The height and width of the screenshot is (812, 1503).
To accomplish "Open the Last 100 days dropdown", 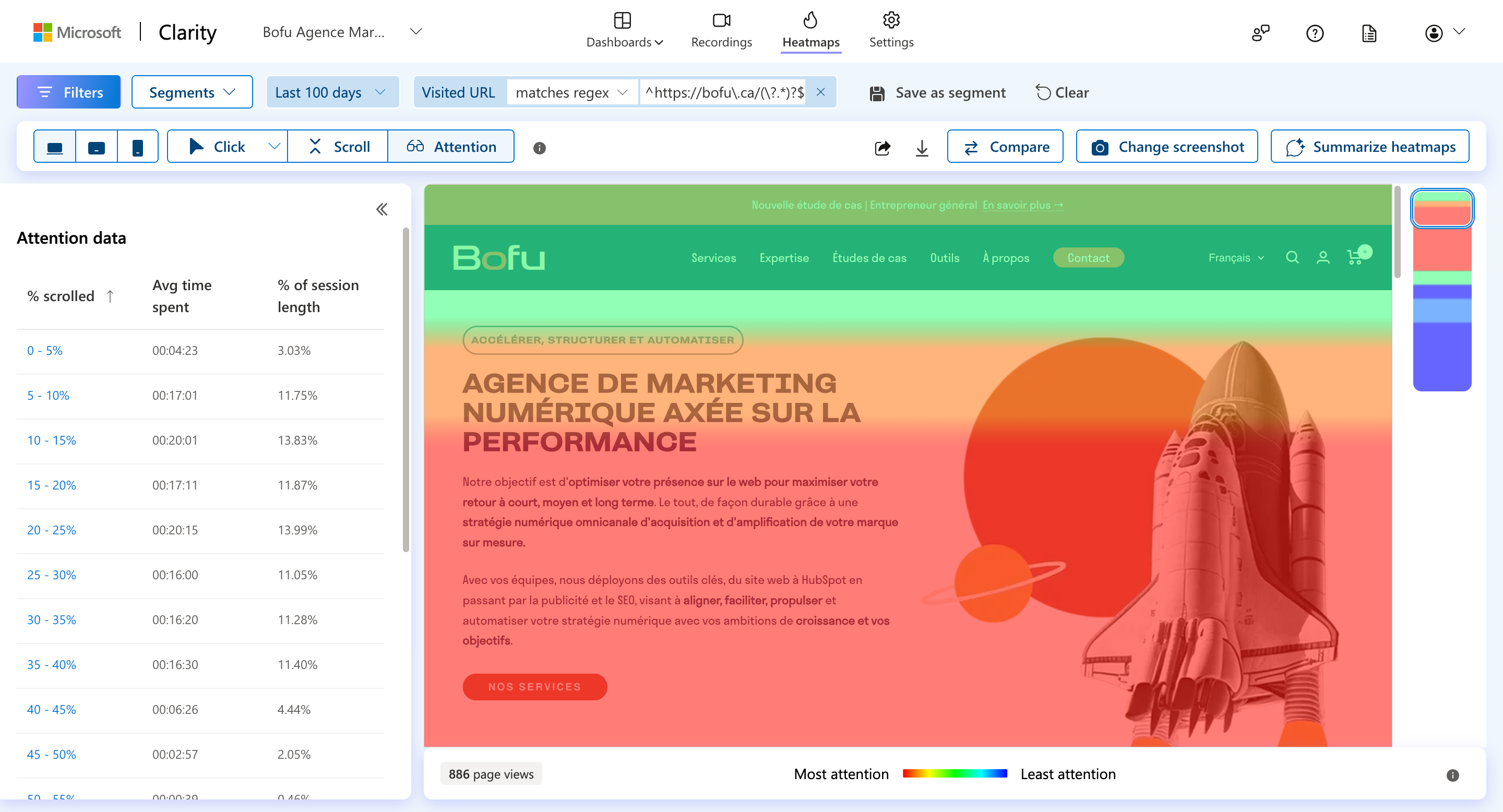I will (331, 92).
